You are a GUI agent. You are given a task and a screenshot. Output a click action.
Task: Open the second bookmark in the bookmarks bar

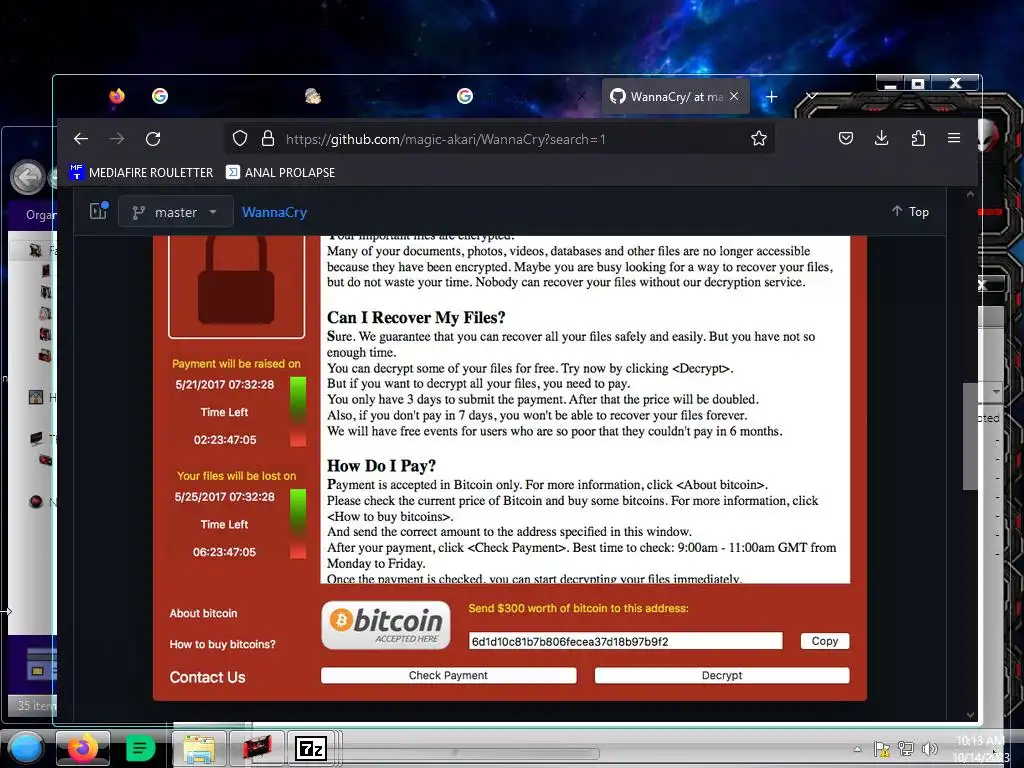point(281,172)
